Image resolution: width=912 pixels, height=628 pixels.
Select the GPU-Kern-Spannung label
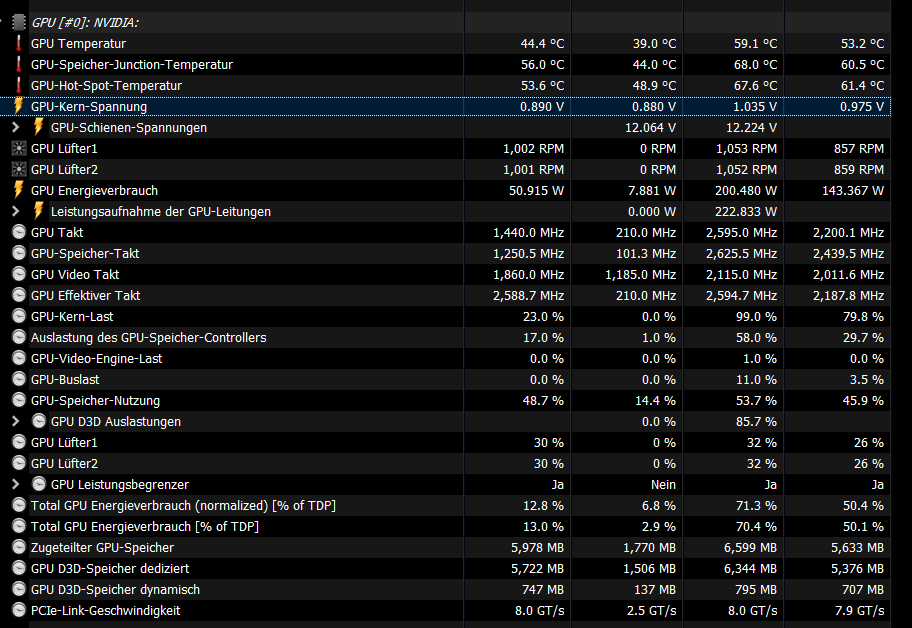click(x=89, y=106)
